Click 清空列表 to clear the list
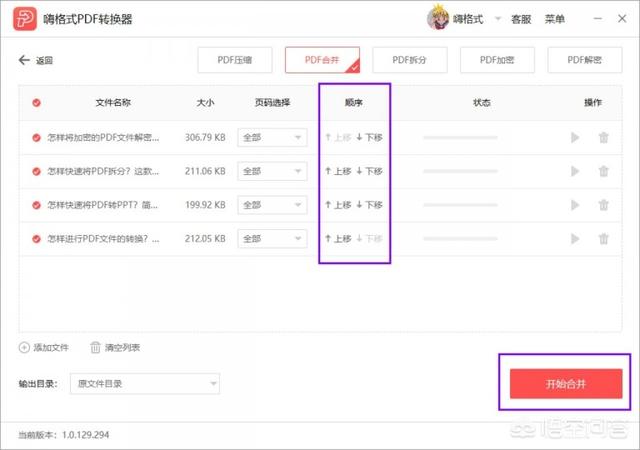The image size is (640, 450). click(115, 348)
